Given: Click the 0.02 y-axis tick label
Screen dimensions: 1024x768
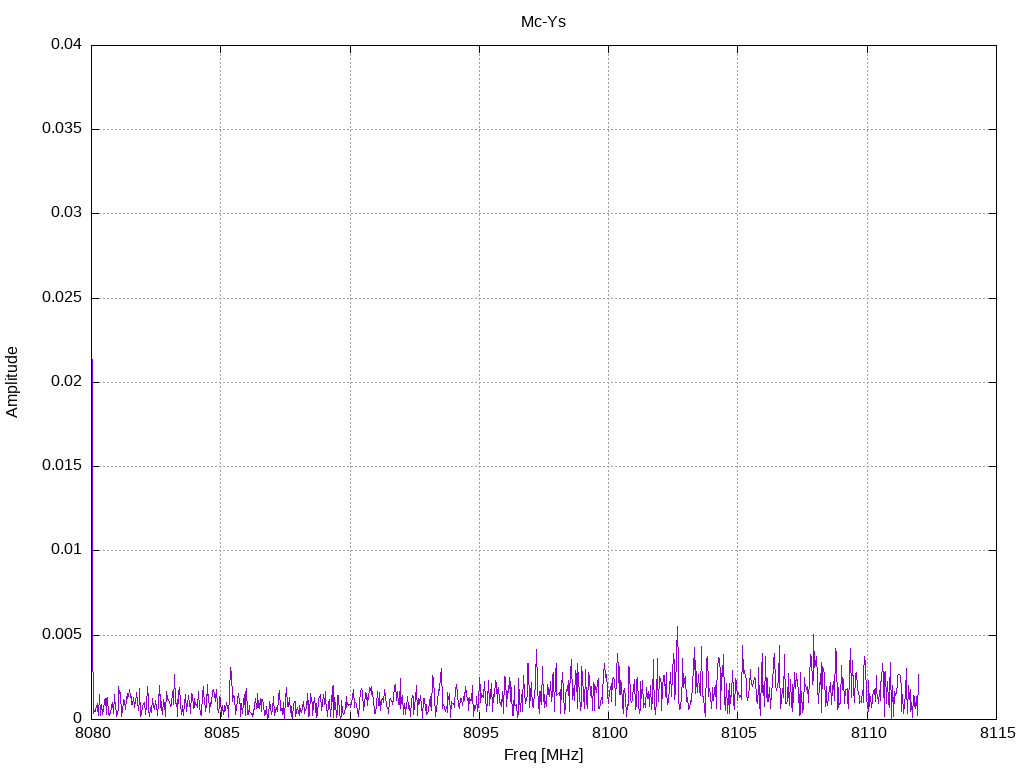Looking at the screenshot, I should (x=66, y=382).
